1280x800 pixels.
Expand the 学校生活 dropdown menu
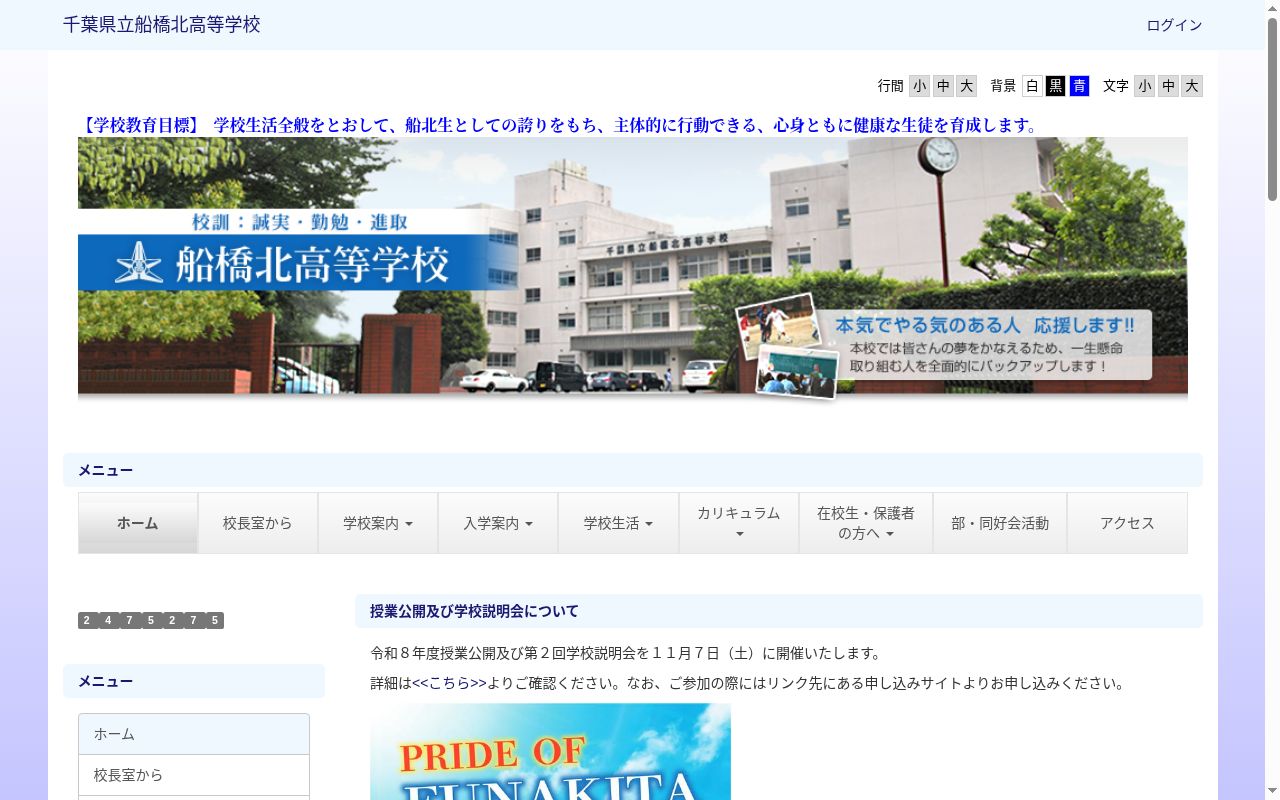(618, 523)
